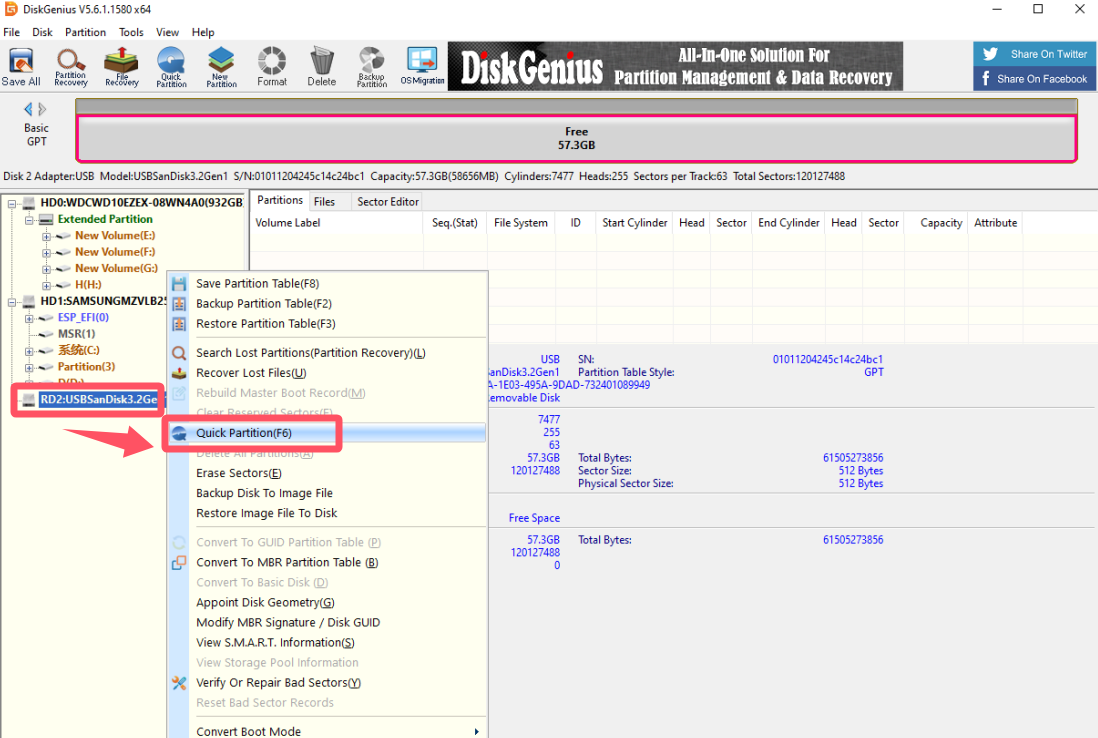Expand New Volume(F:) tree node
This screenshot has height=738, width=1098.
(x=46, y=253)
